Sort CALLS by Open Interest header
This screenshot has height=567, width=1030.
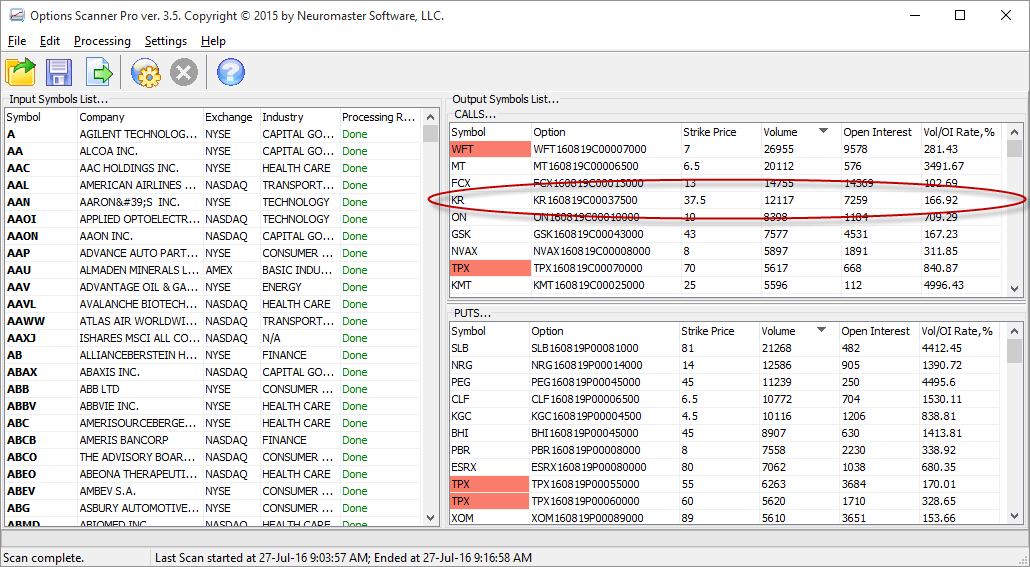tap(881, 132)
